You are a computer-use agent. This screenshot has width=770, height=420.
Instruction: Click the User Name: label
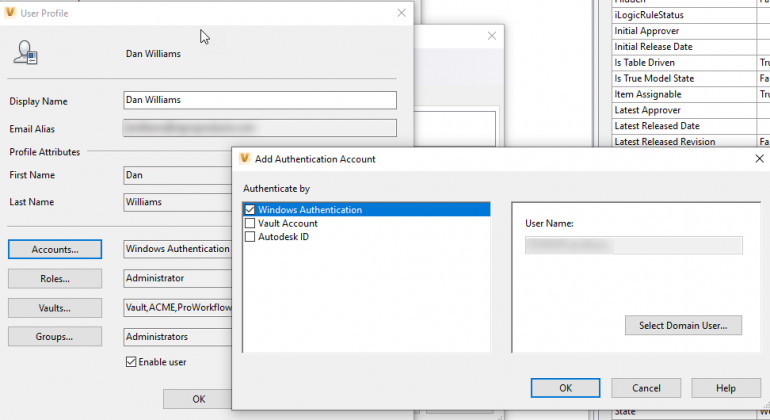coord(549,224)
